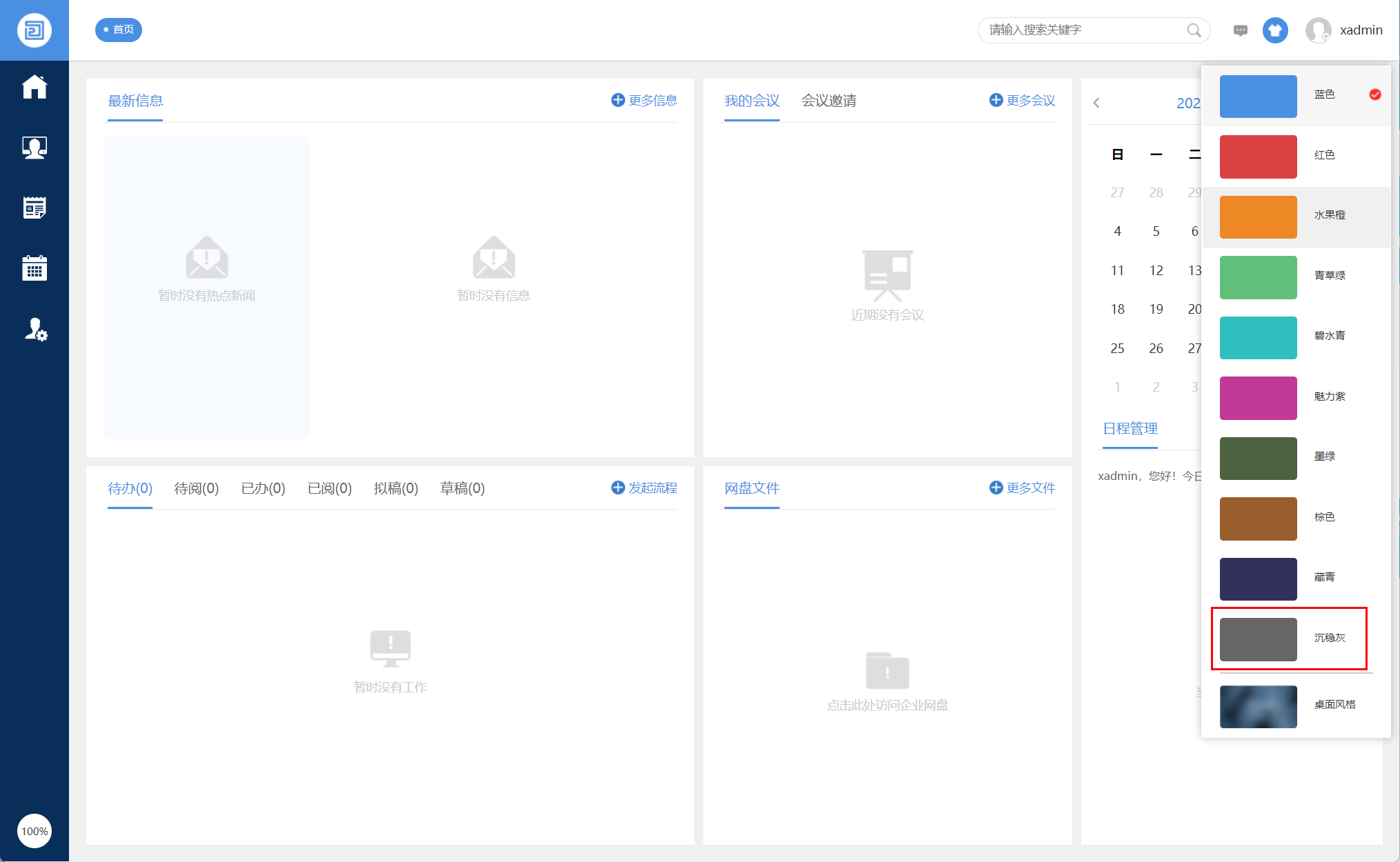Open the calendar sidebar icon
The image size is (1400, 862).
(x=34, y=268)
